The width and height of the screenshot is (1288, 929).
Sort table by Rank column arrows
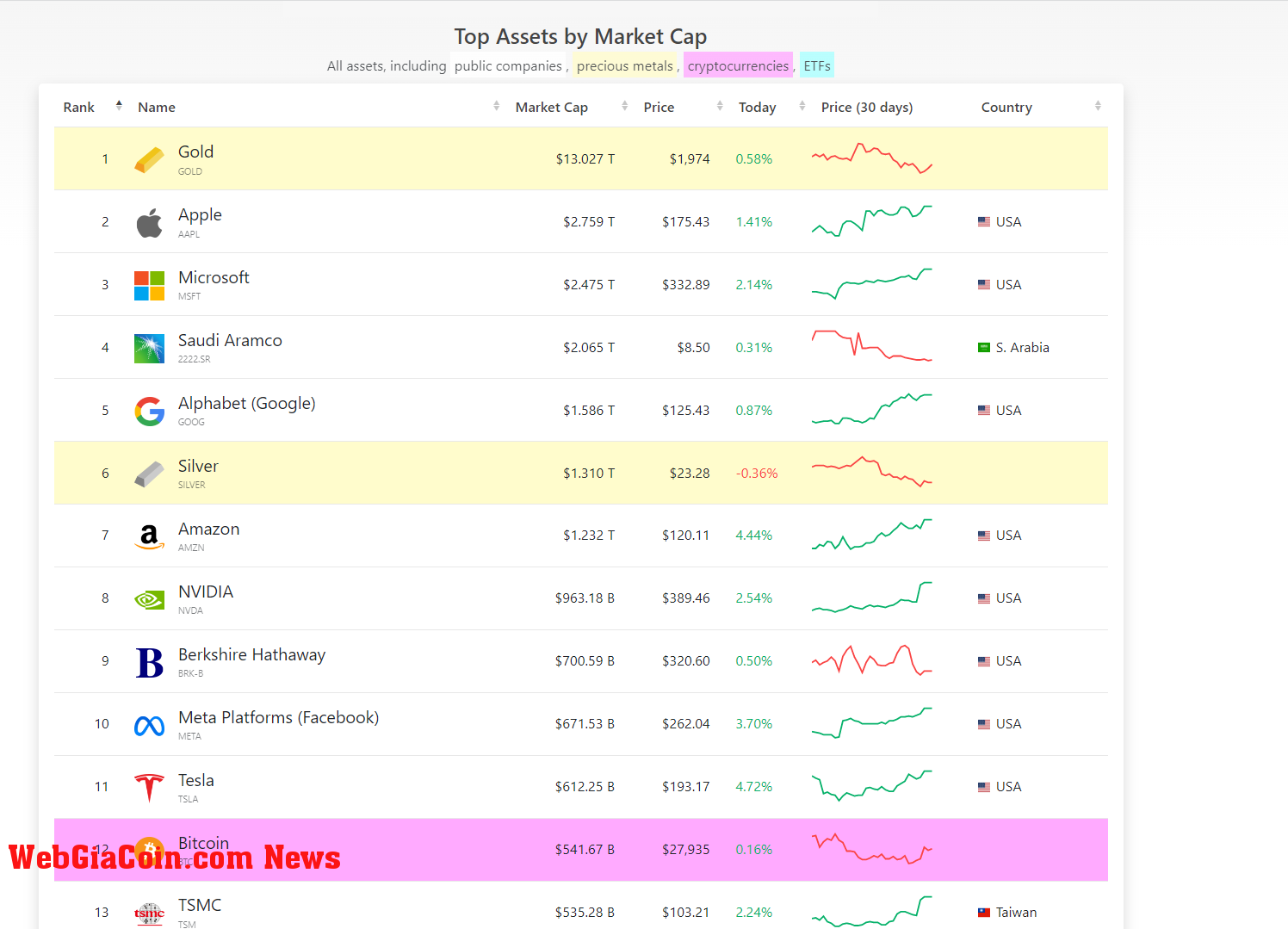pyautogui.click(x=119, y=106)
